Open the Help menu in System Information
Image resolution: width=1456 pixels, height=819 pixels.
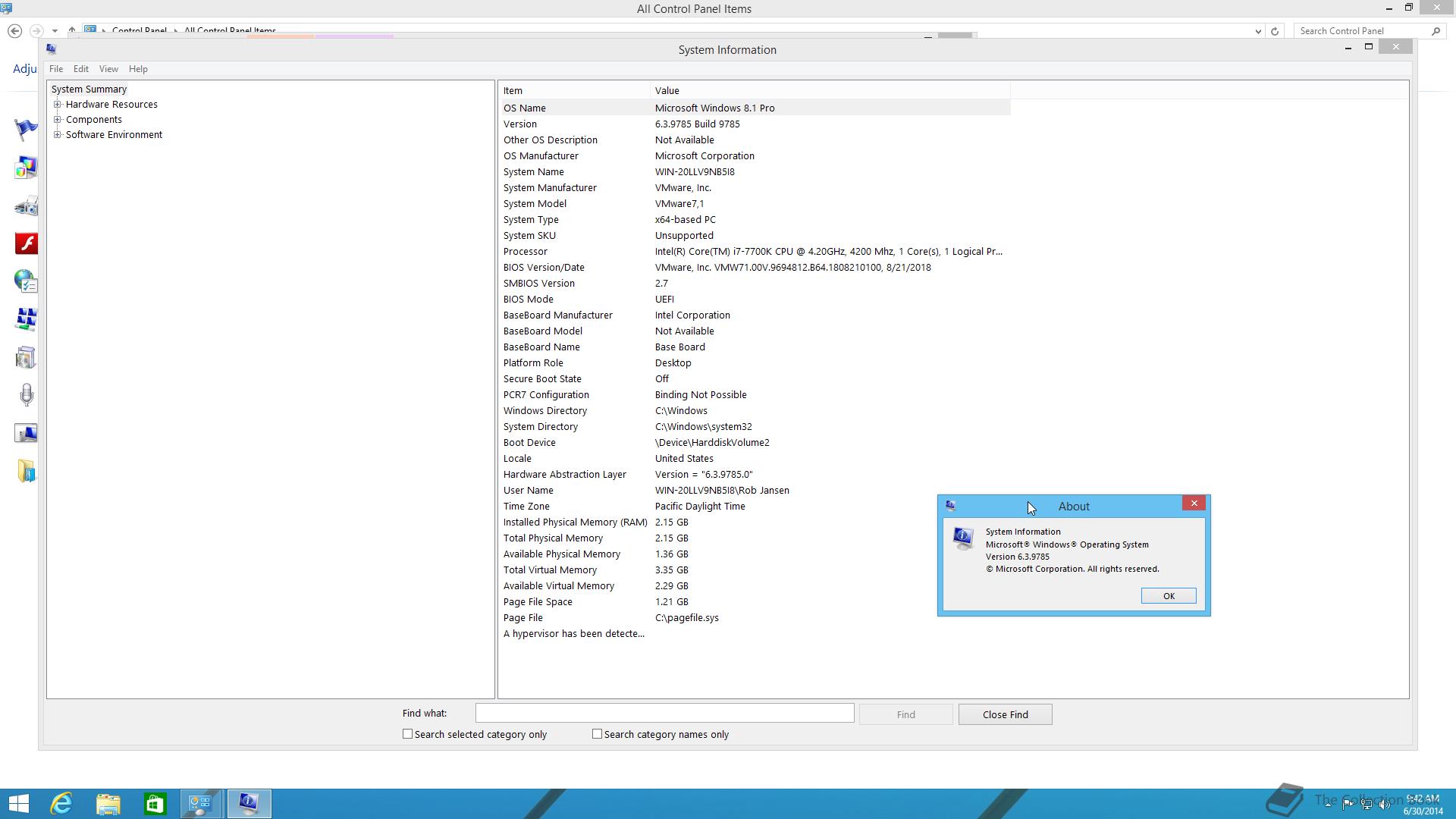138,69
